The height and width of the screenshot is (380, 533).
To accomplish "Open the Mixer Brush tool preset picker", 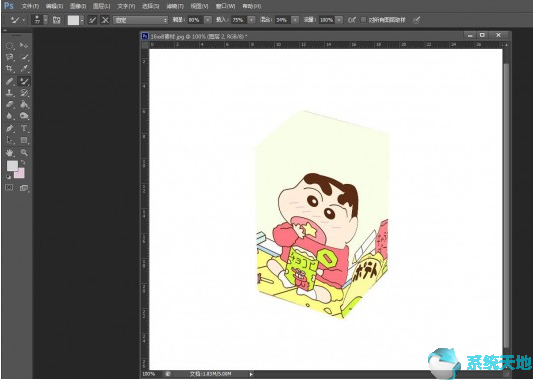I will click(16, 20).
